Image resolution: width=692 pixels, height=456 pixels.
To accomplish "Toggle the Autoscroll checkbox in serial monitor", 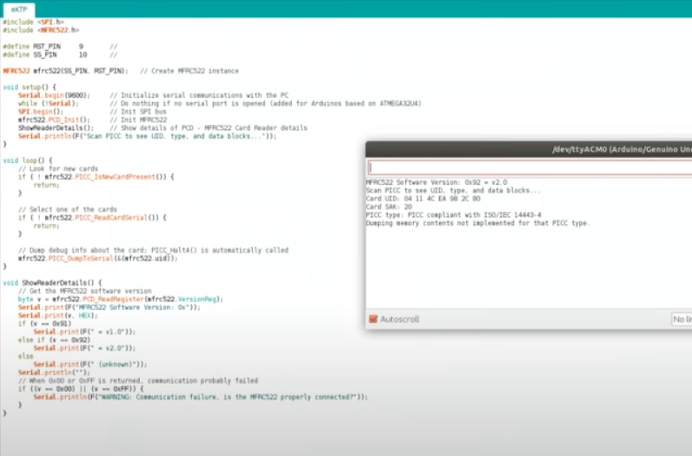I will click(373, 319).
